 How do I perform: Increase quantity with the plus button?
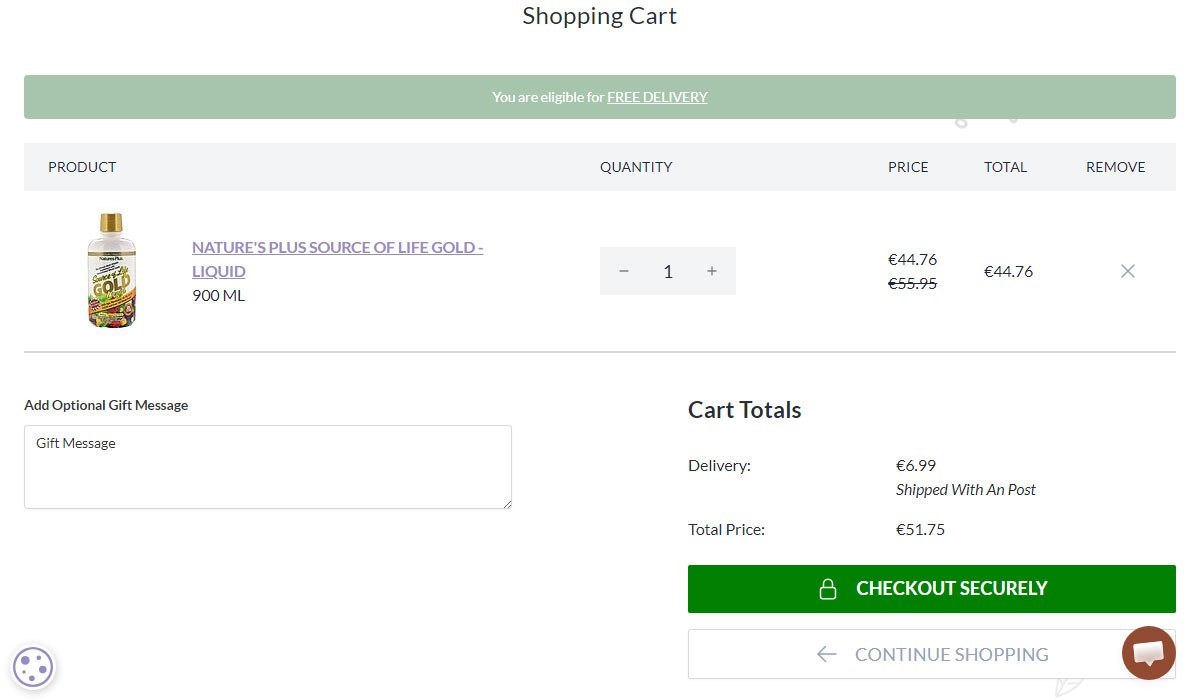point(712,271)
